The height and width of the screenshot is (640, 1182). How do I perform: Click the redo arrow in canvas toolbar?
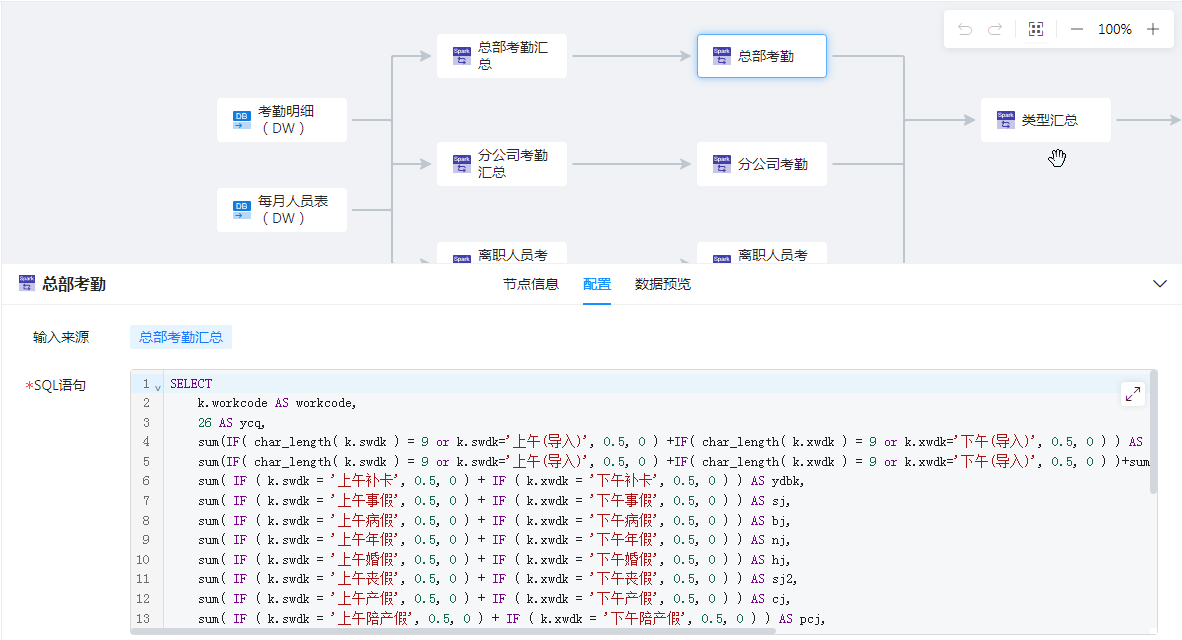(995, 30)
